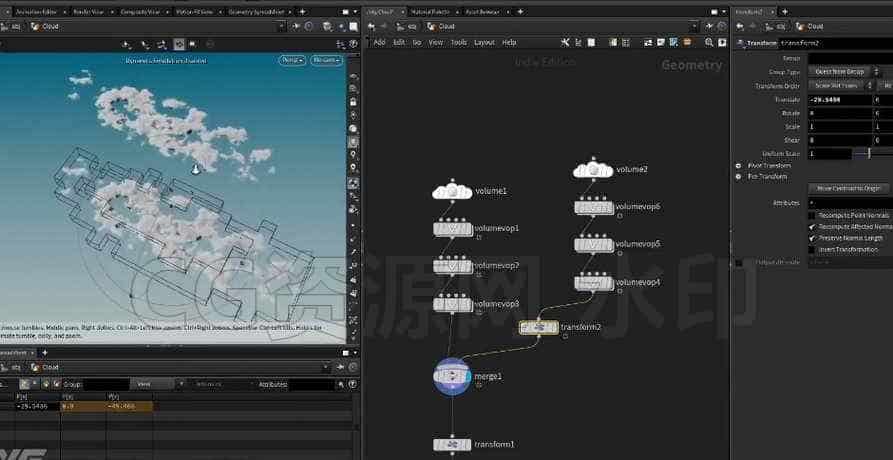This screenshot has height=460, width=893.
Task: Select the volumevop3 node
Action: tap(453, 304)
